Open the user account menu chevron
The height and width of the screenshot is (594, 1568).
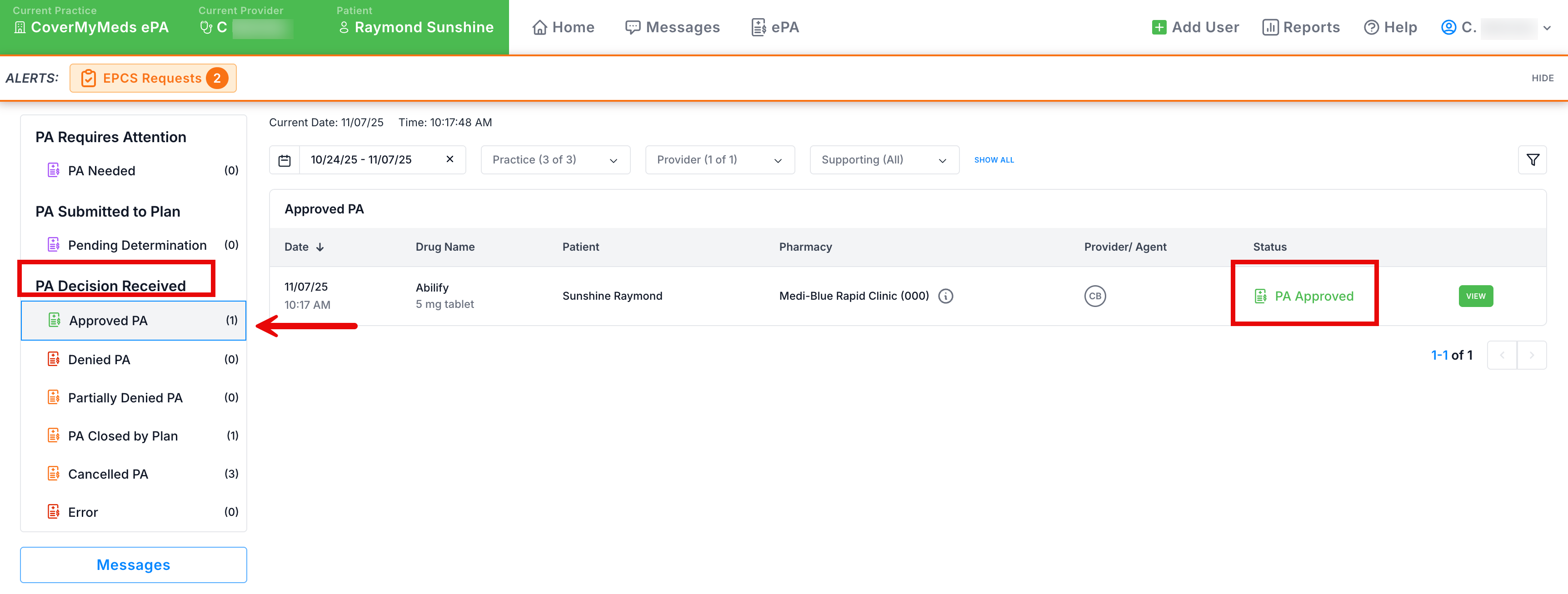pos(1547,28)
